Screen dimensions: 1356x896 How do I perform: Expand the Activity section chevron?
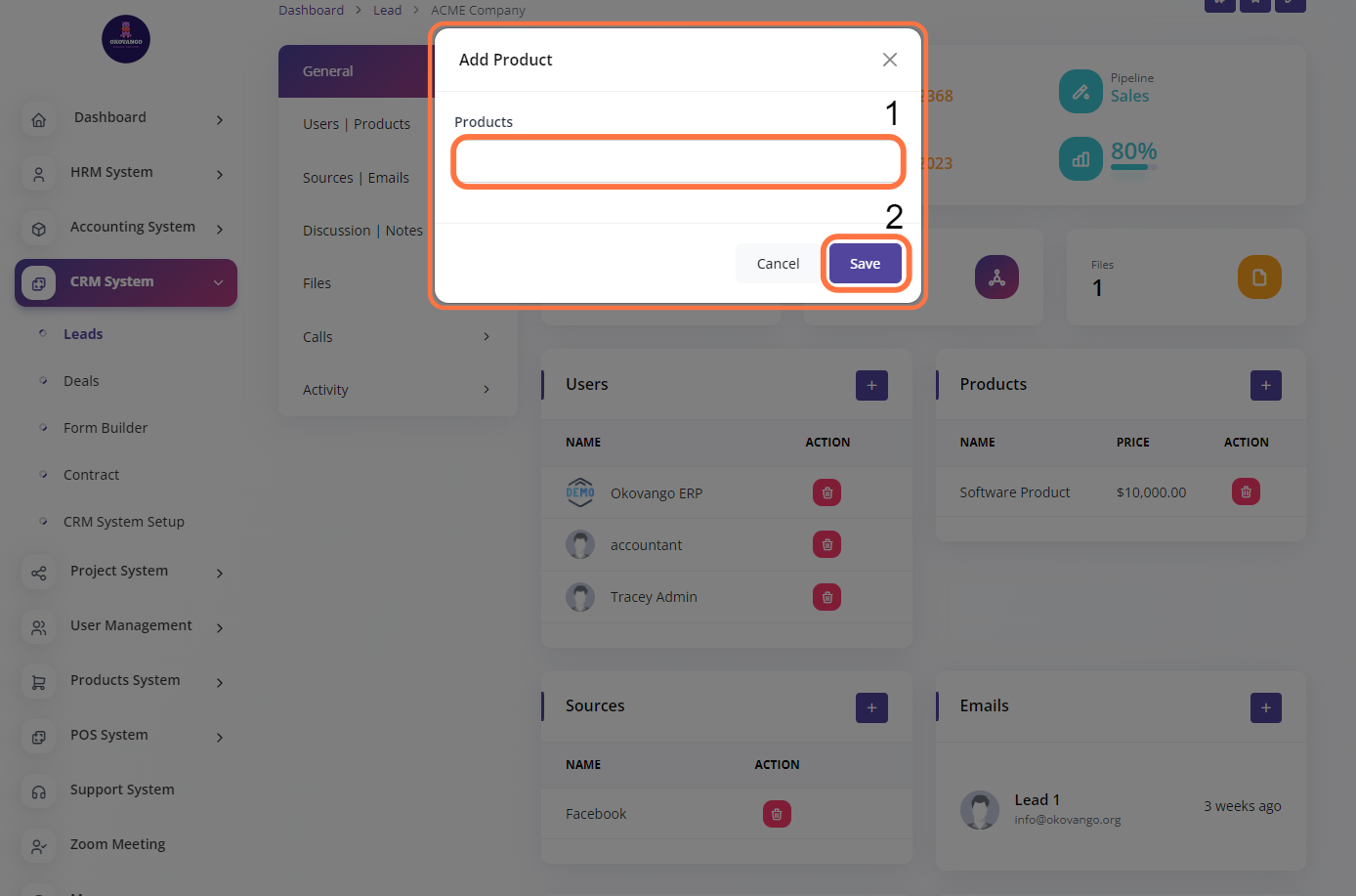tap(487, 390)
